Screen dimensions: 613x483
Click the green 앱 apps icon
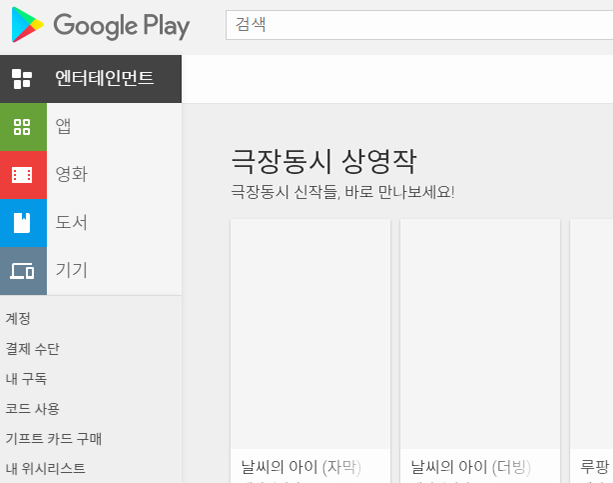point(23,127)
